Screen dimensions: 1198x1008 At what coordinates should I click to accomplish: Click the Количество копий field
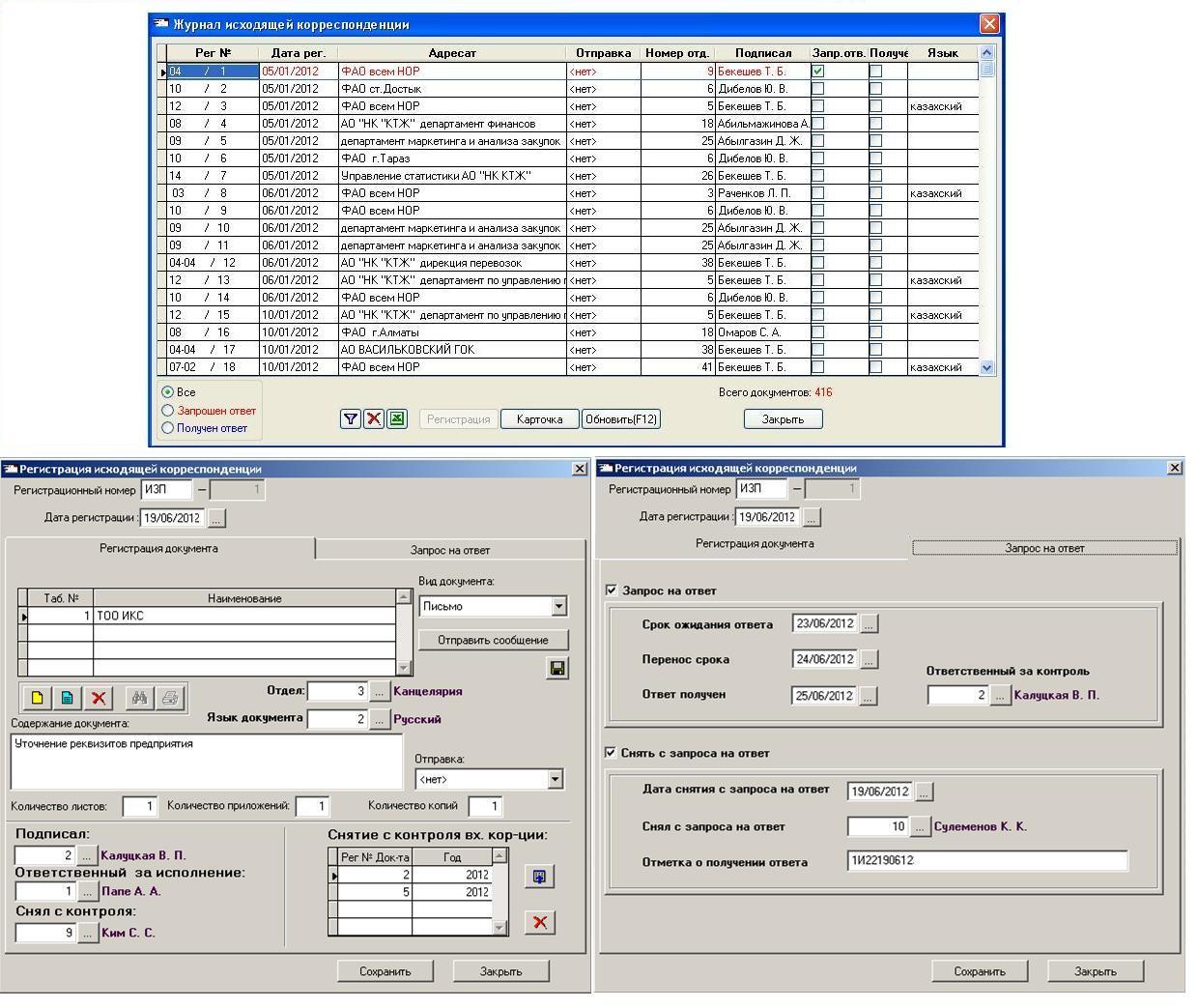485,806
